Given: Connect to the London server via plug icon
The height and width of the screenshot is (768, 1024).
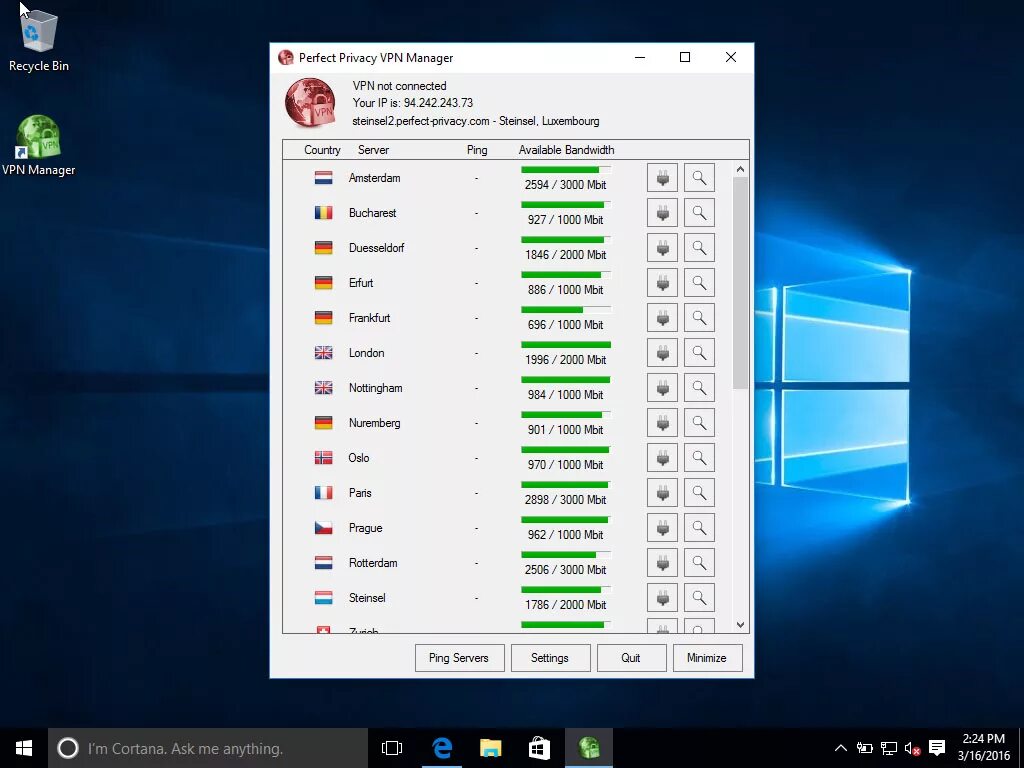Looking at the screenshot, I should point(662,353).
